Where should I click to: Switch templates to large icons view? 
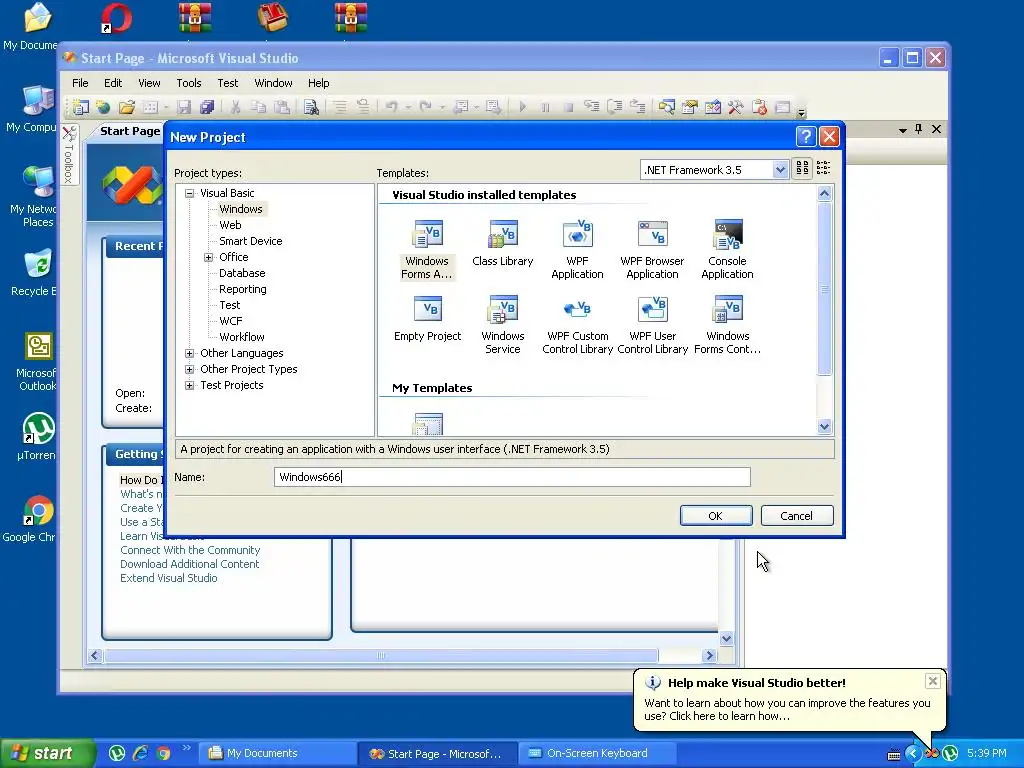coord(802,168)
